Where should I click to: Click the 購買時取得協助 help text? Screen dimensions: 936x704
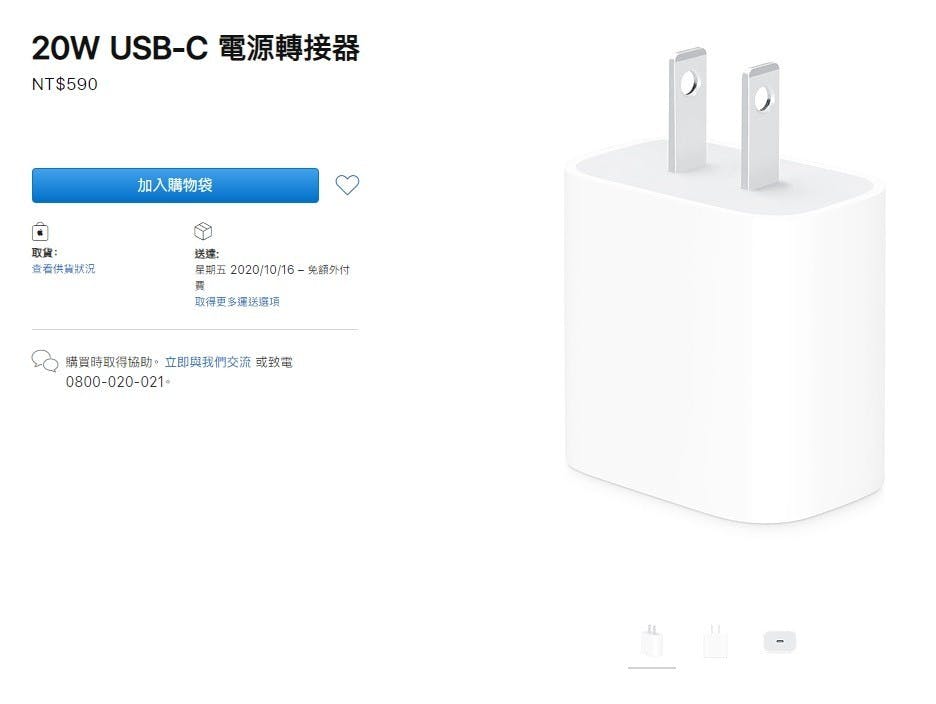(x=109, y=362)
